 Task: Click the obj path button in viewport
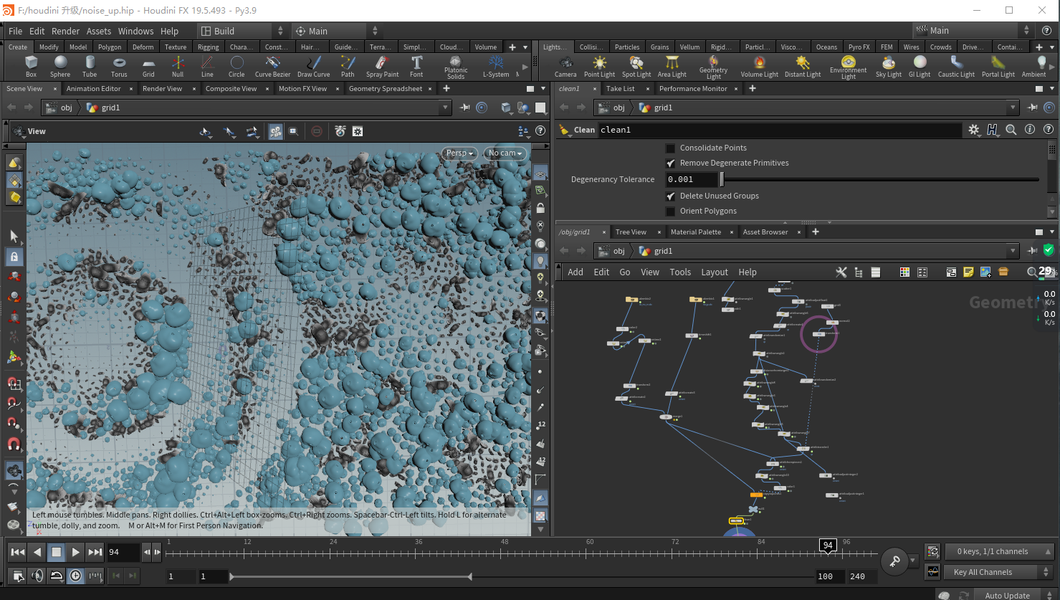(x=59, y=107)
